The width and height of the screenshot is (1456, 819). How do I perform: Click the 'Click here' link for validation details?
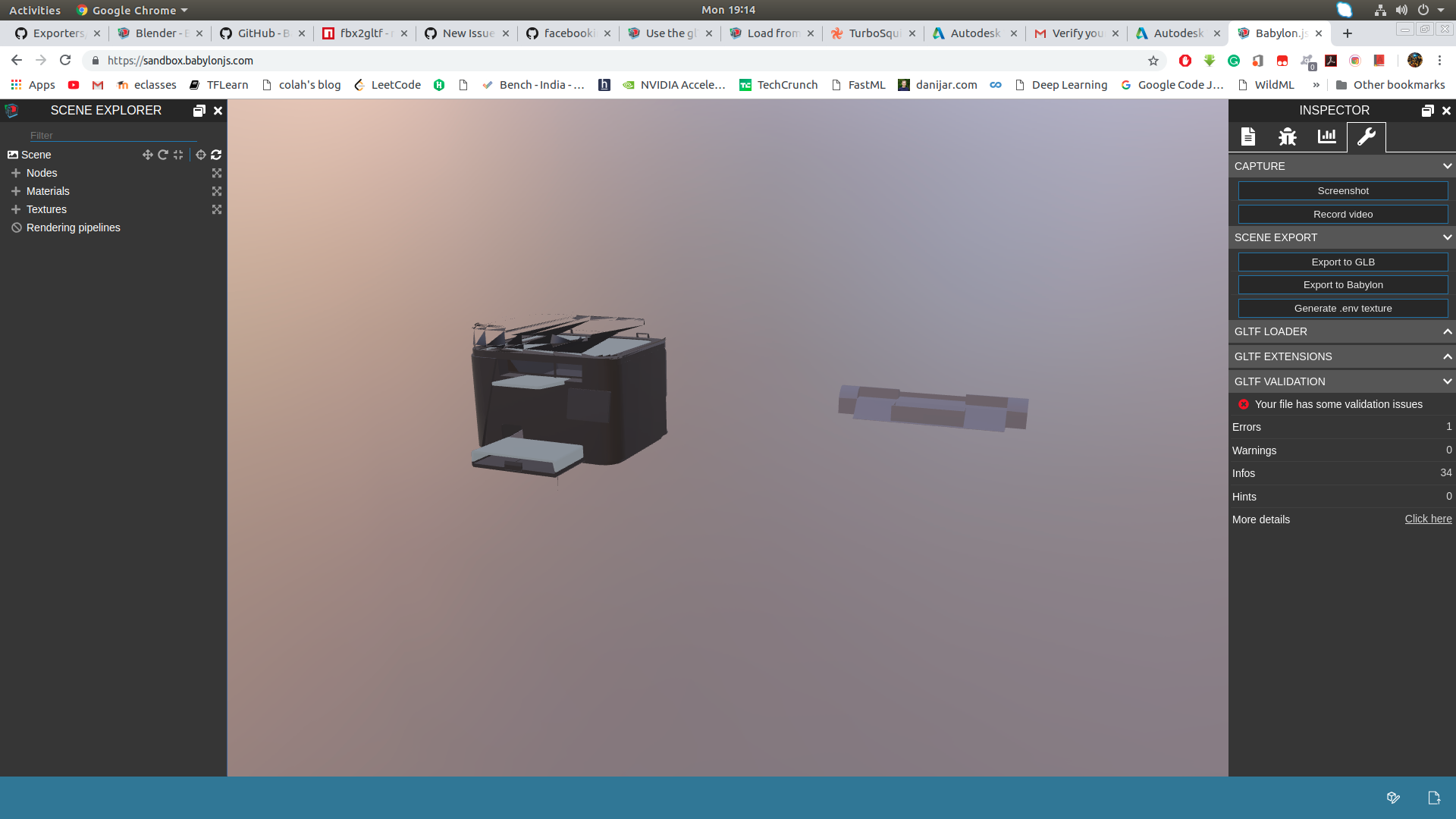coord(1428,519)
